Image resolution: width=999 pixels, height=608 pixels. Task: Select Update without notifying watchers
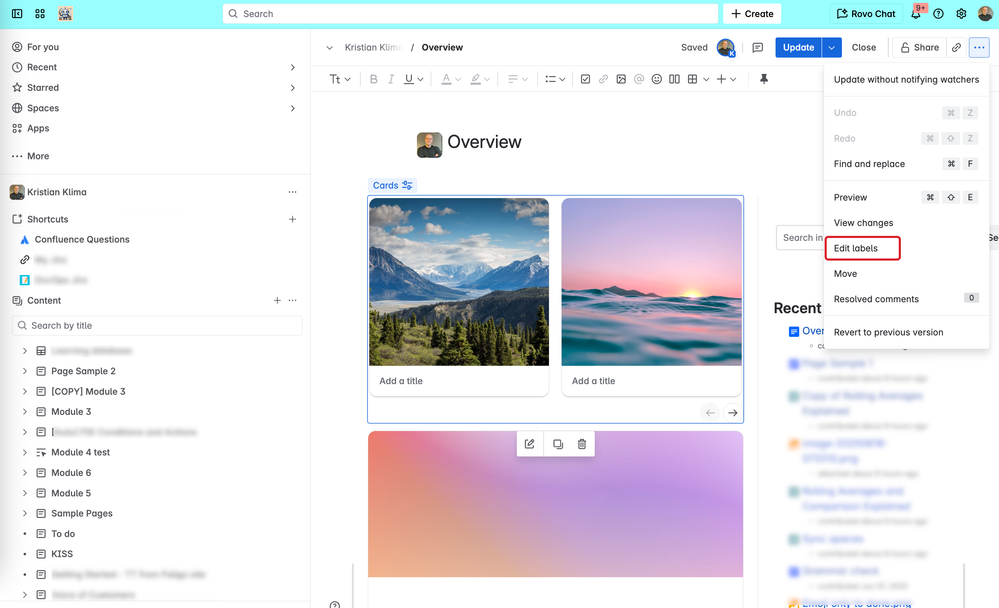[x=906, y=80]
